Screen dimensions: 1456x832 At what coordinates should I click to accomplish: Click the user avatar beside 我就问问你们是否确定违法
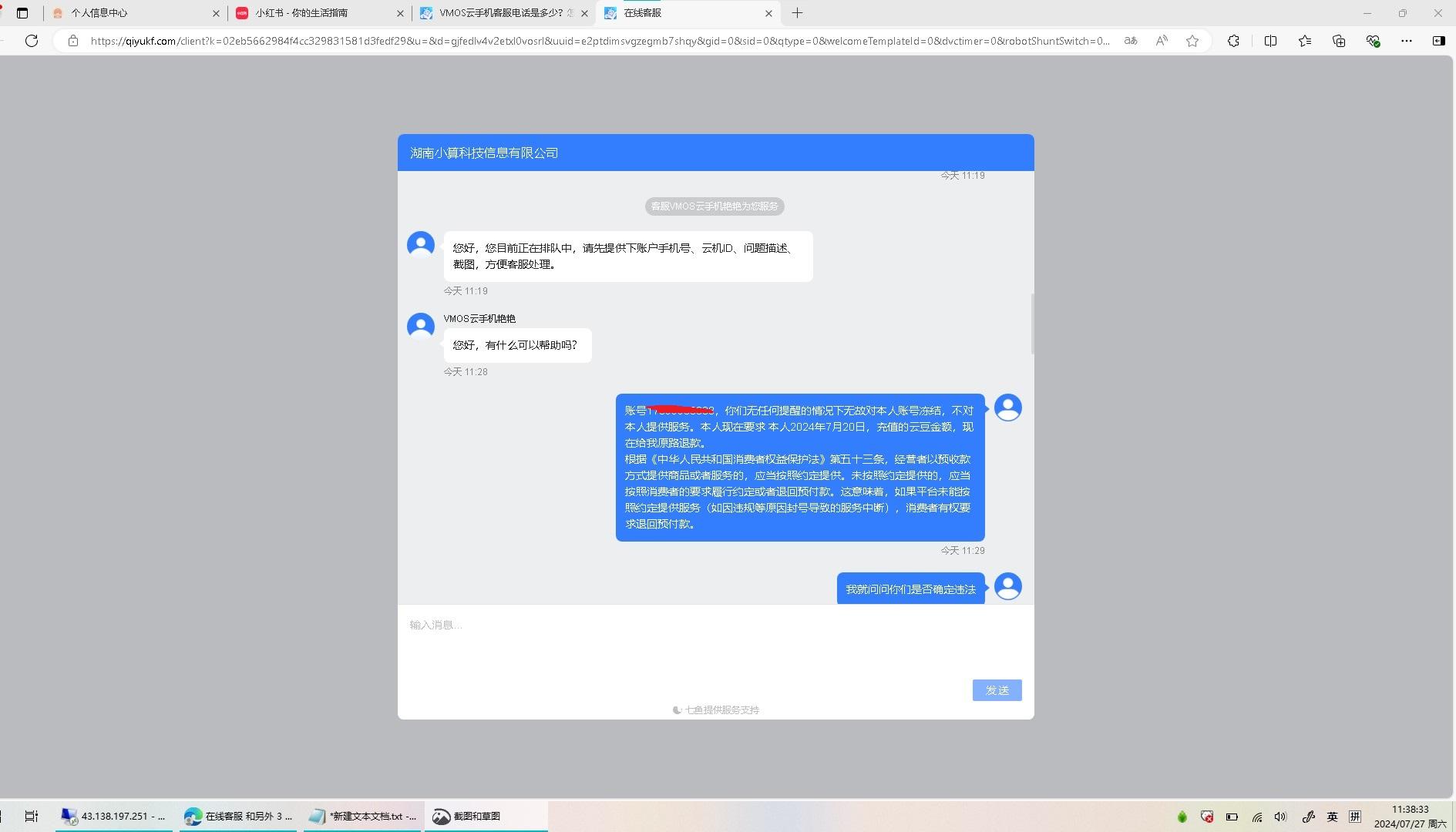click(x=1008, y=586)
